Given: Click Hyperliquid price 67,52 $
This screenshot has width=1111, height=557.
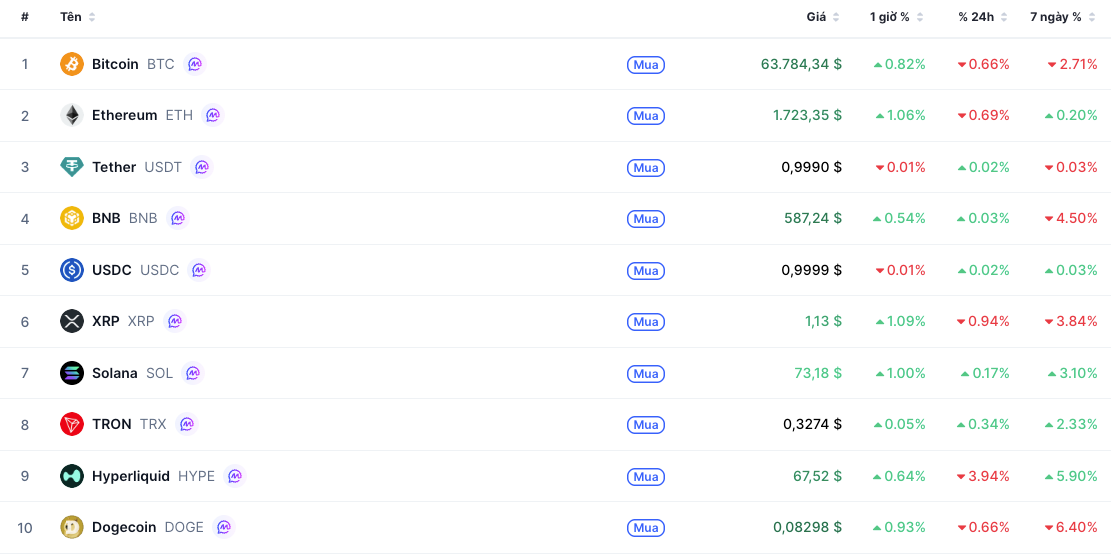Looking at the screenshot, I should point(818,476).
